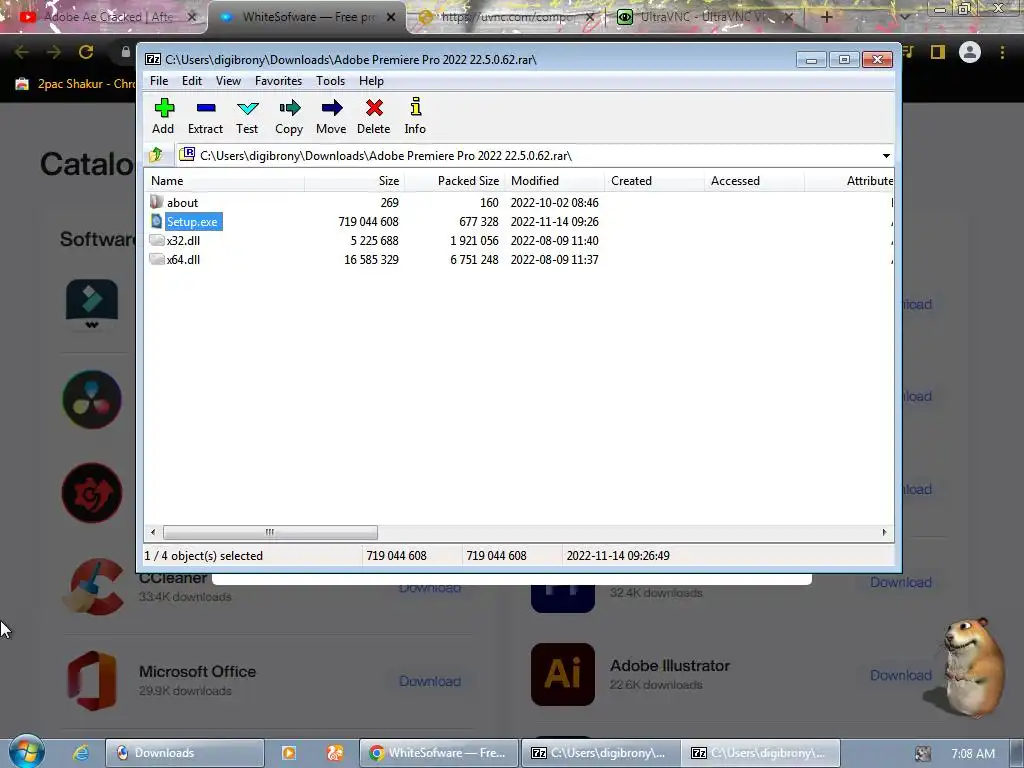Sort by the Size column header
1024x768 pixels.
355,181
